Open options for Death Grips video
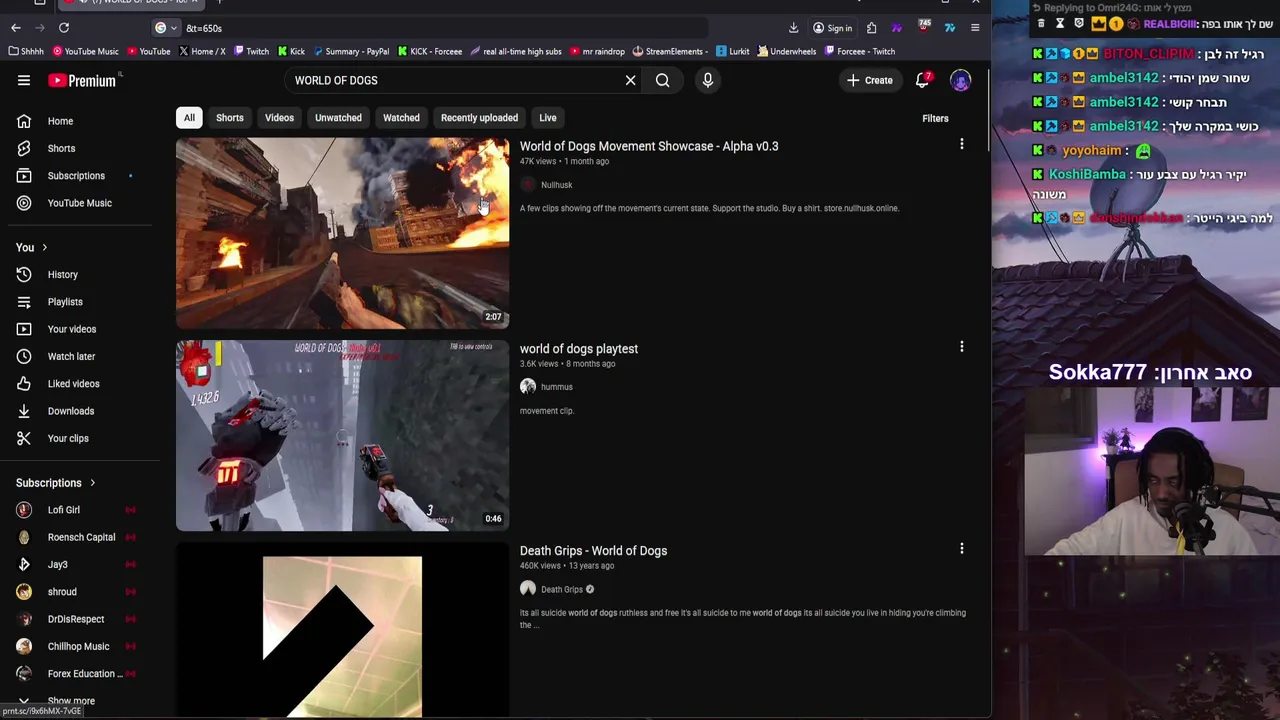Screen dimensions: 1280x720 (x=961, y=549)
